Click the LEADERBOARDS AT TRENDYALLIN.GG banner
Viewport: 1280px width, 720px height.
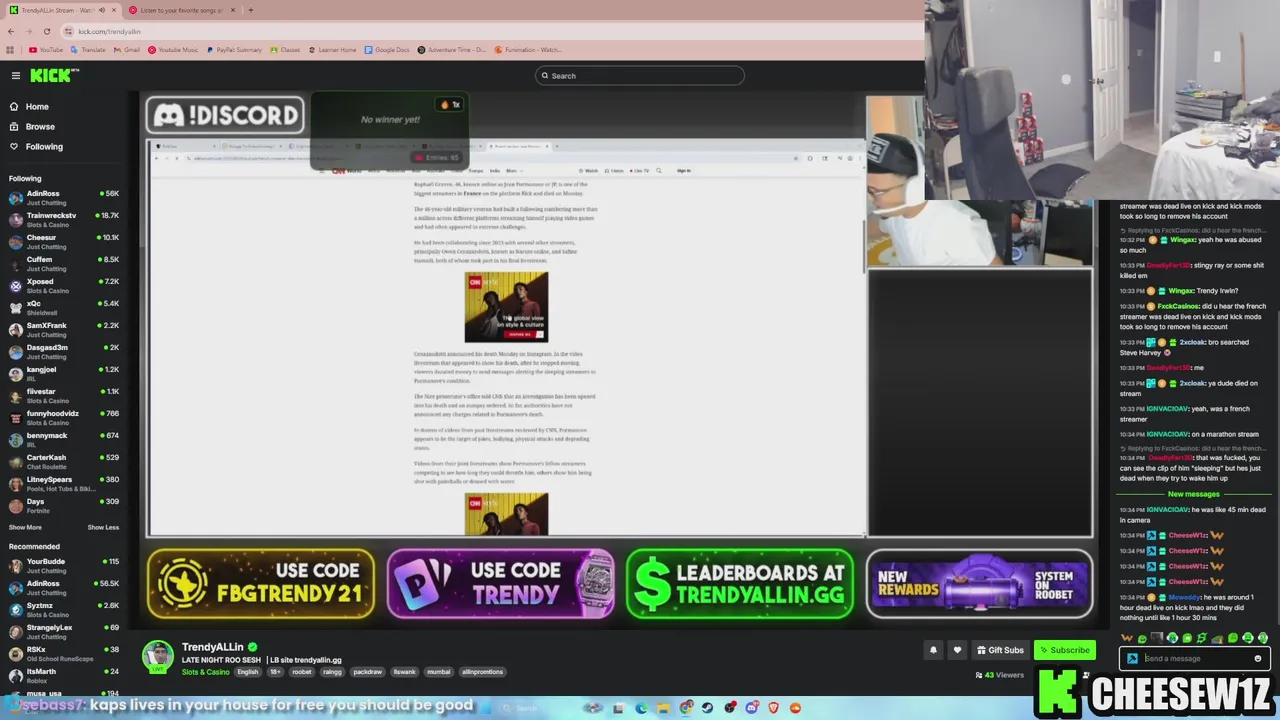click(x=740, y=584)
